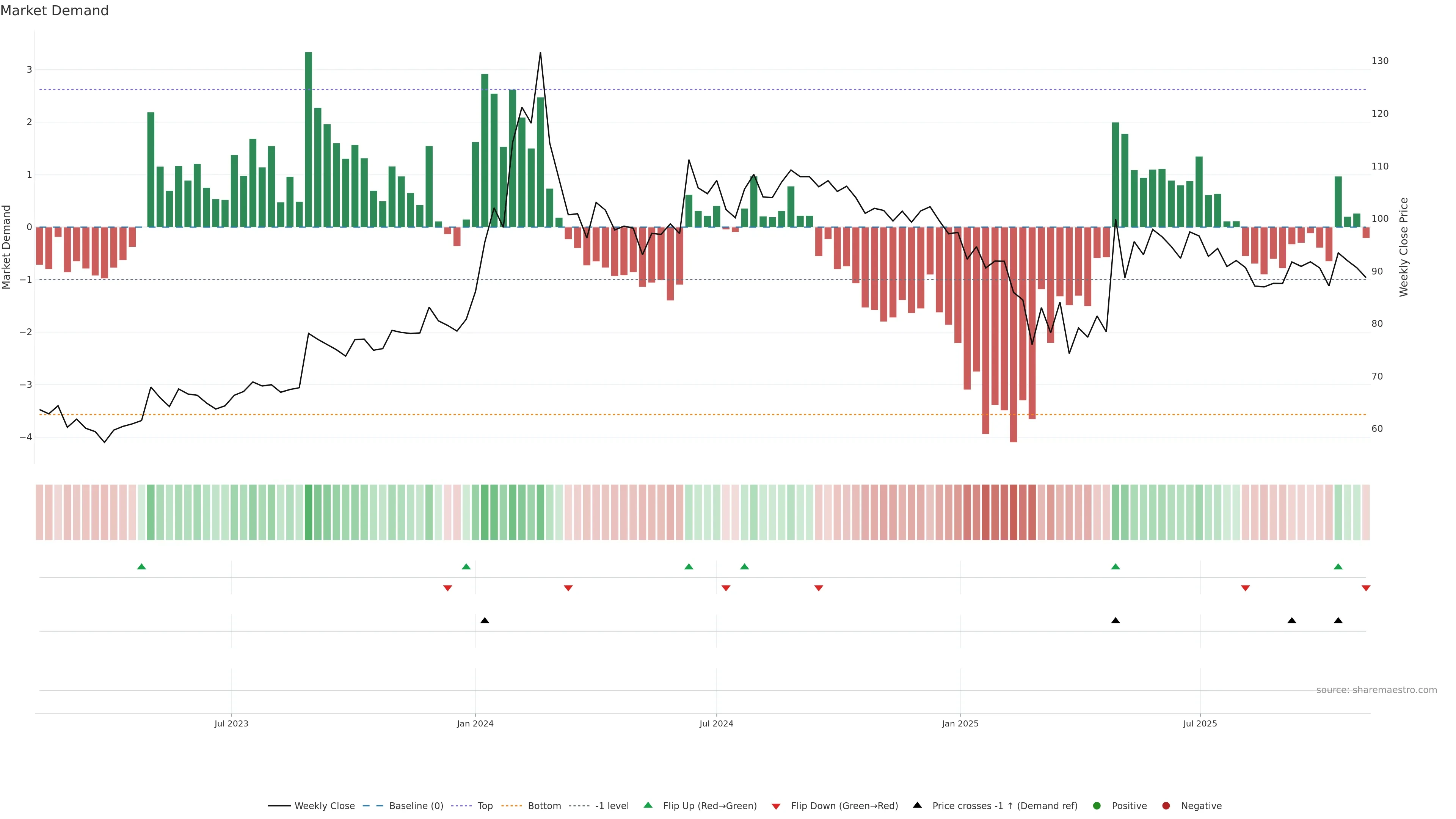Viewport: 1456px width, 819px height.
Task: Hide the Top dotted line legend
Action: click(485, 806)
